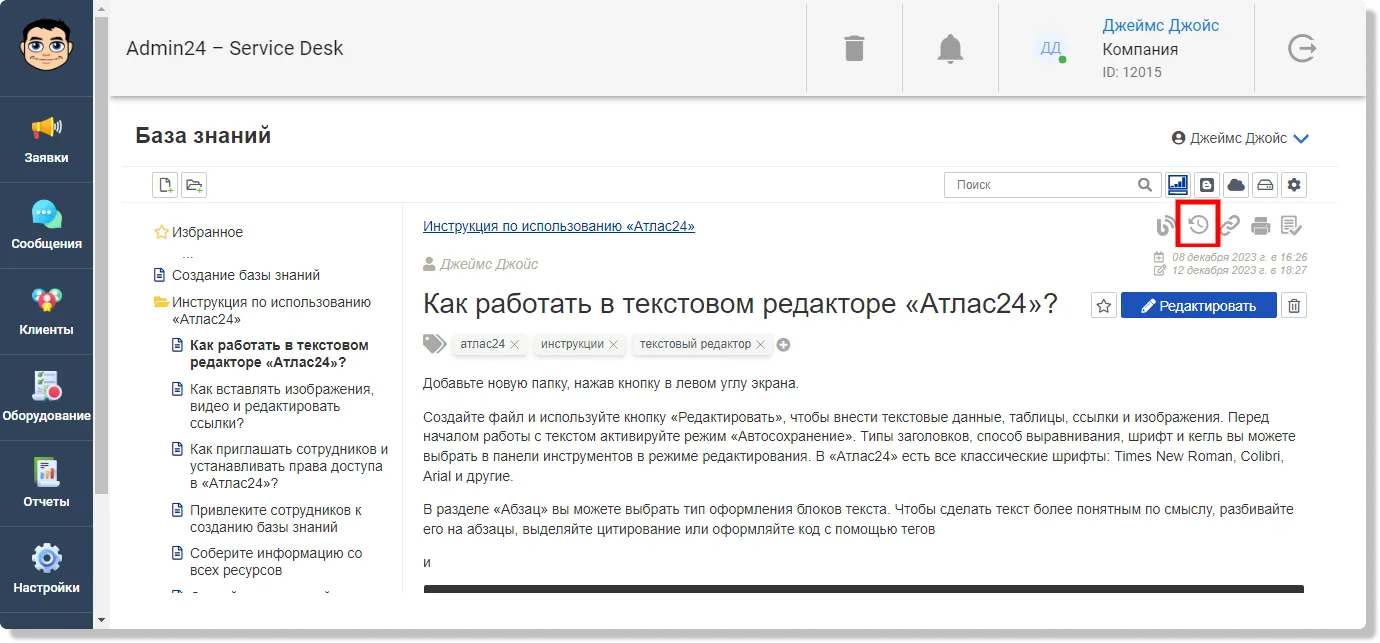Screen dimensions: 1380x643
Task: Add article to favorites with star button
Action: point(1104,305)
